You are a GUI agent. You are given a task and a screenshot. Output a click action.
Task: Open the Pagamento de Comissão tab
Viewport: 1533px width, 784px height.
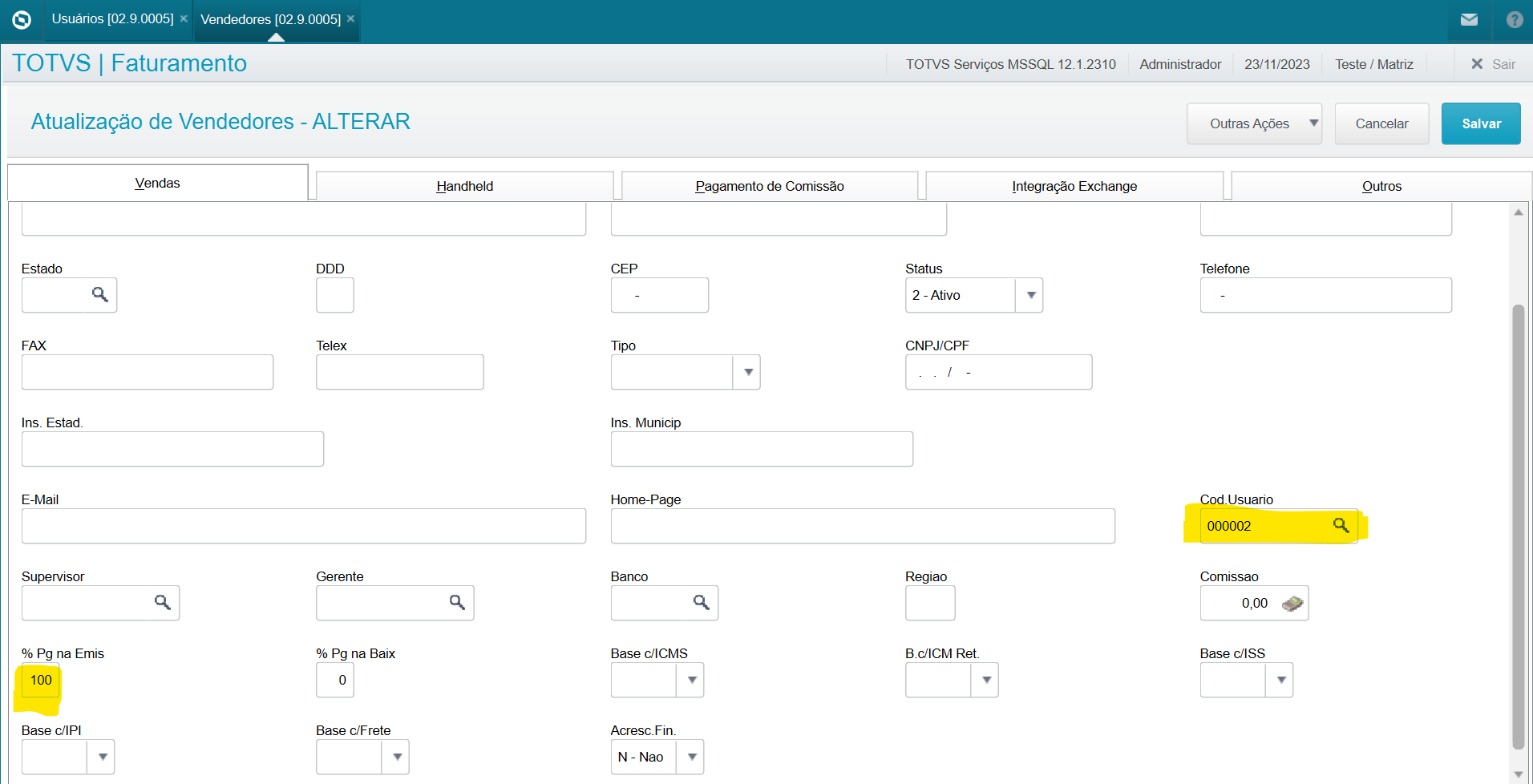770,186
